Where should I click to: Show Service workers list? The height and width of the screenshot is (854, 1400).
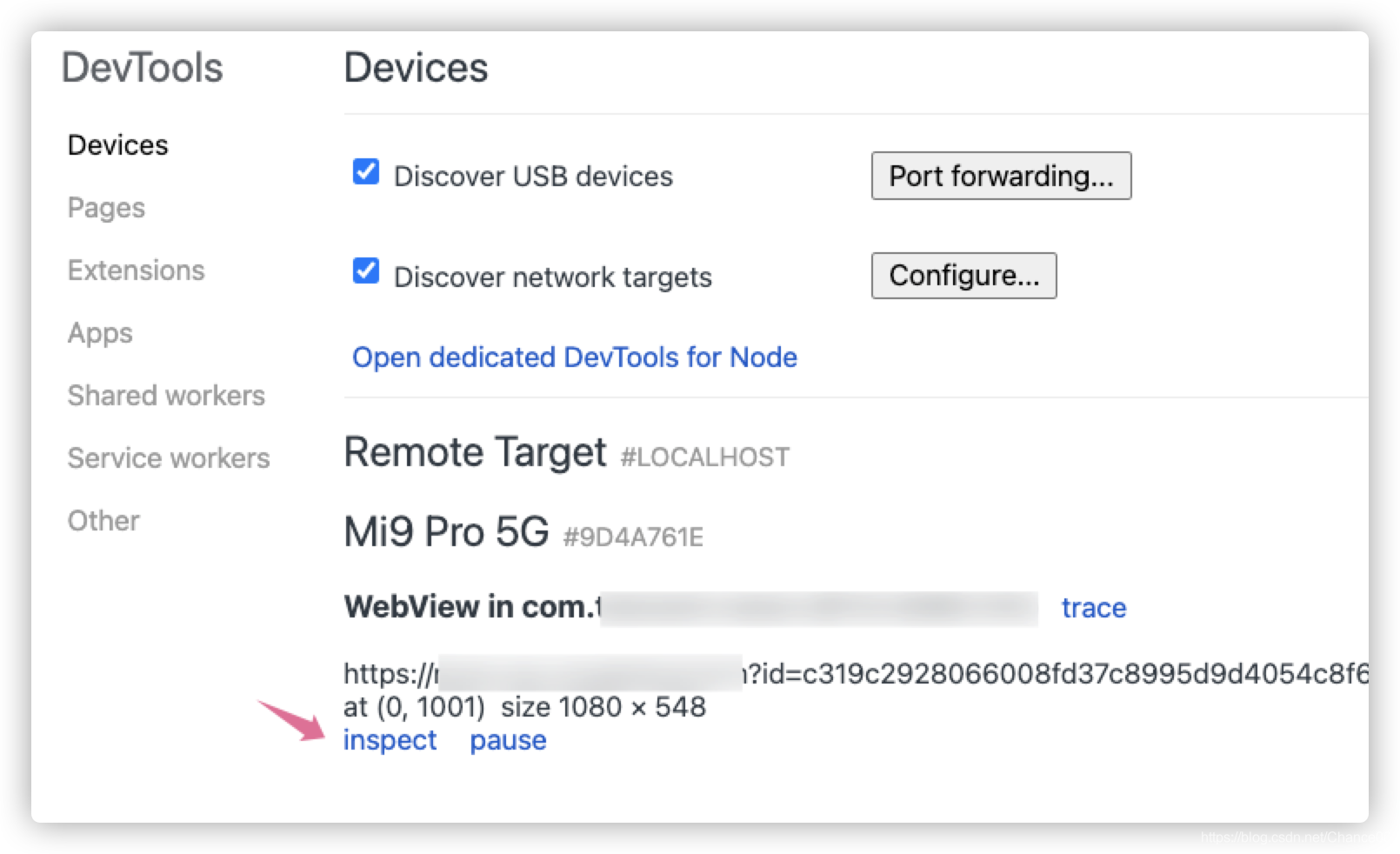(x=169, y=458)
